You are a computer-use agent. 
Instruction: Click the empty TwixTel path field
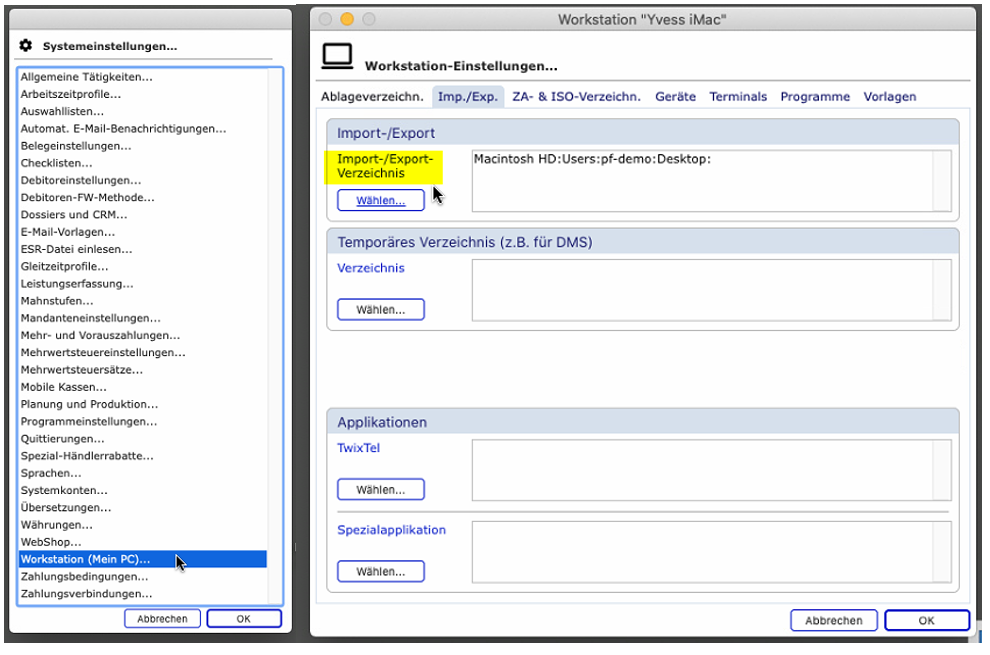pyautogui.click(x=700, y=470)
